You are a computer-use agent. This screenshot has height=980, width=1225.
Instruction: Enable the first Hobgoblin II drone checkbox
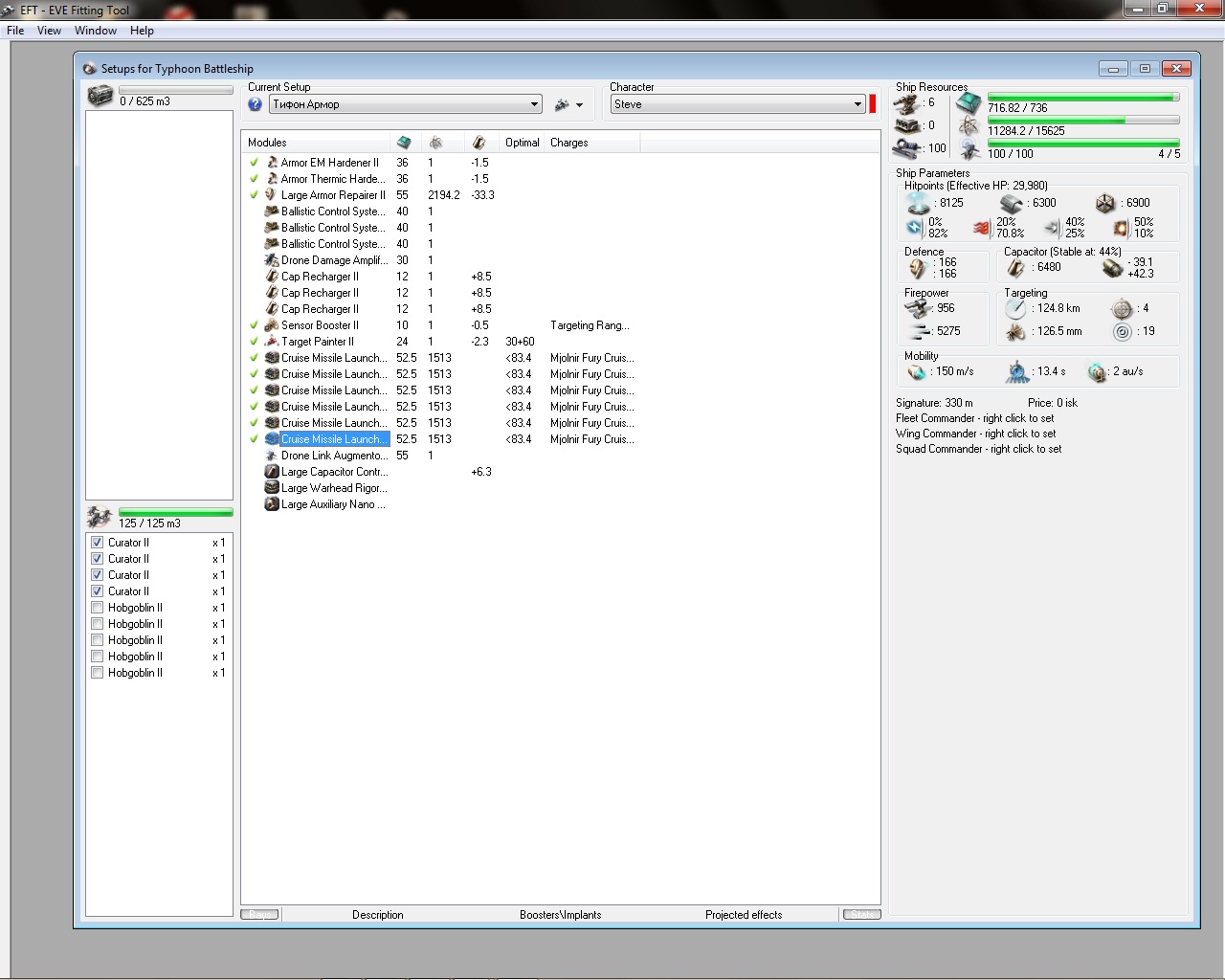[x=97, y=608]
